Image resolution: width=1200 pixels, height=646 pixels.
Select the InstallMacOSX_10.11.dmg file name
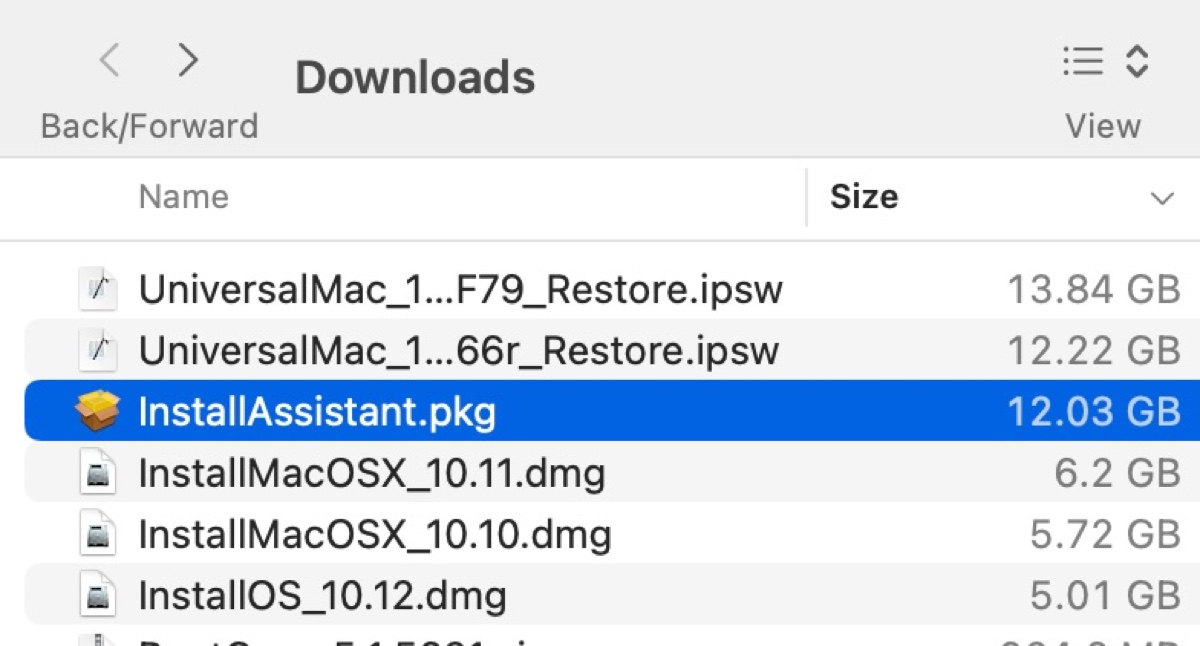[x=371, y=473]
